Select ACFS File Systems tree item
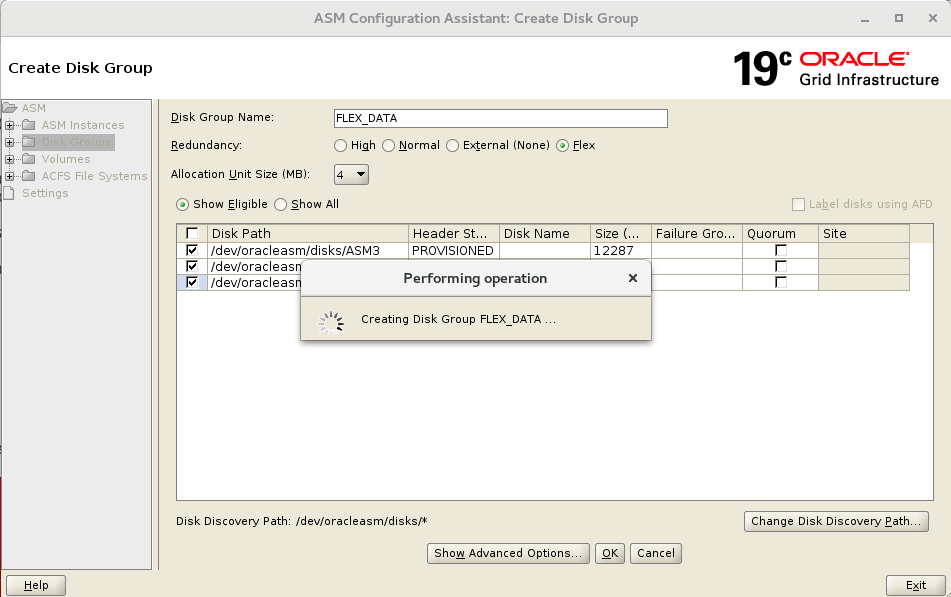Image resolution: width=951 pixels, height=597 pixels. (94, 176)
